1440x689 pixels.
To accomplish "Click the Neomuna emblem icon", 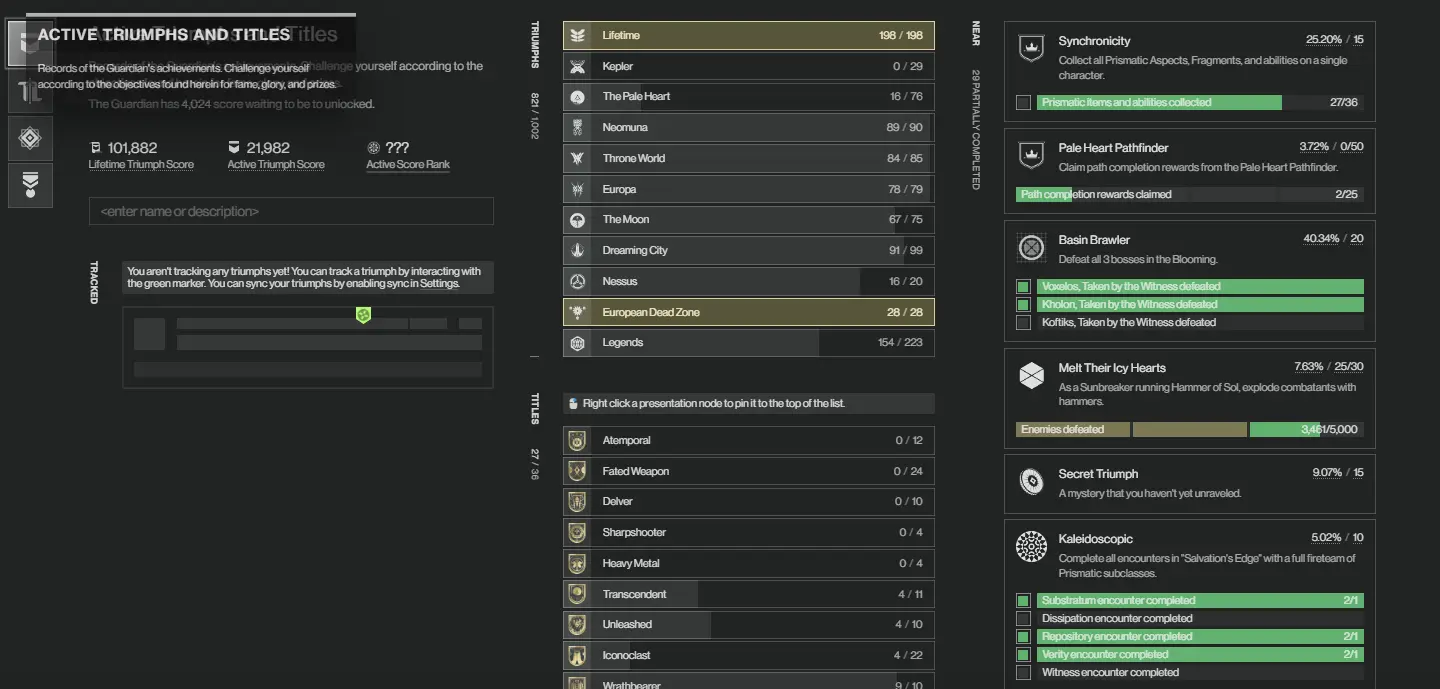I will pyautogui.click(x=577, y=128).
